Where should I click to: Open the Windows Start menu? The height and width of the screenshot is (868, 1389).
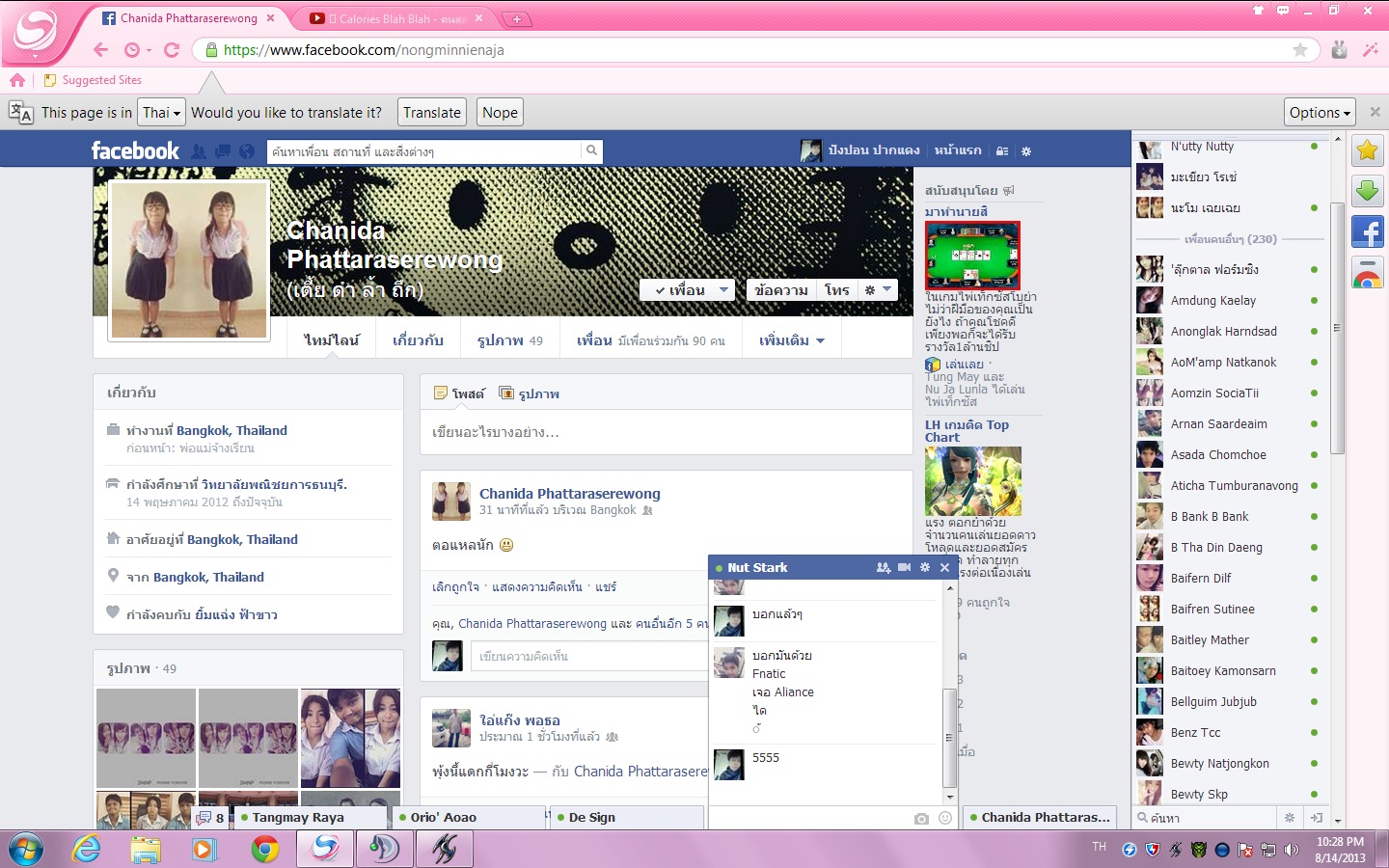[26, 849]
